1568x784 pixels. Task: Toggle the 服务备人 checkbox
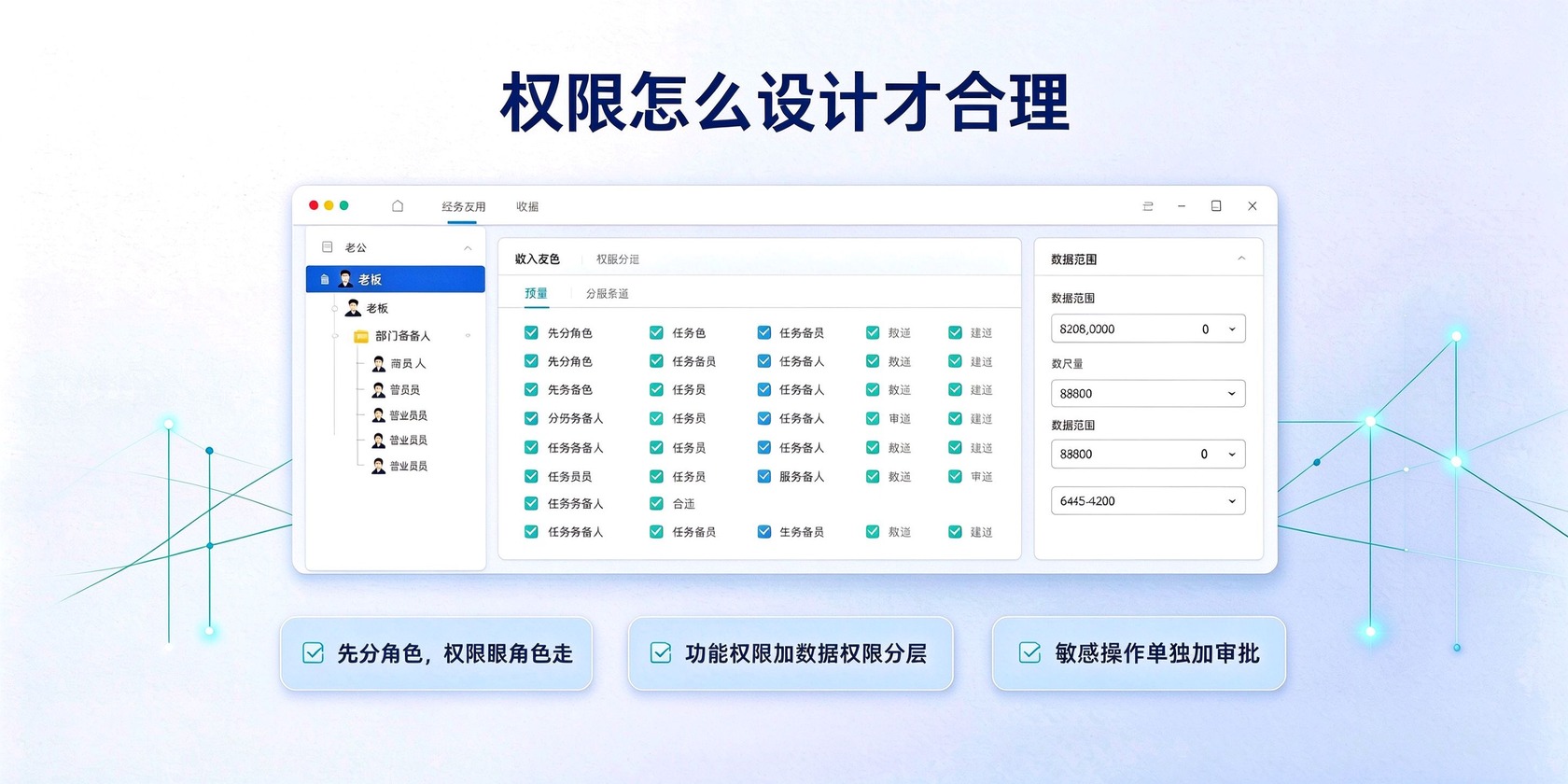(763, 476)
